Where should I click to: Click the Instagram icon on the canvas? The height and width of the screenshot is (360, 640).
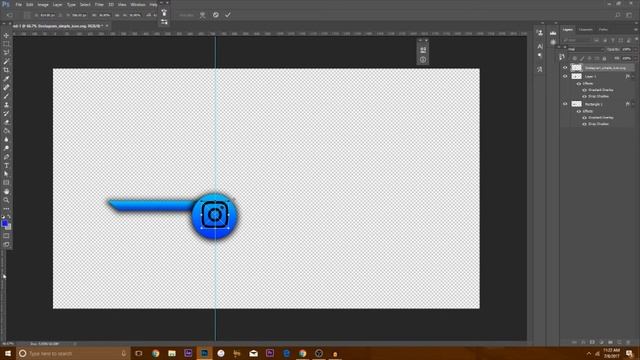(215, 215)
